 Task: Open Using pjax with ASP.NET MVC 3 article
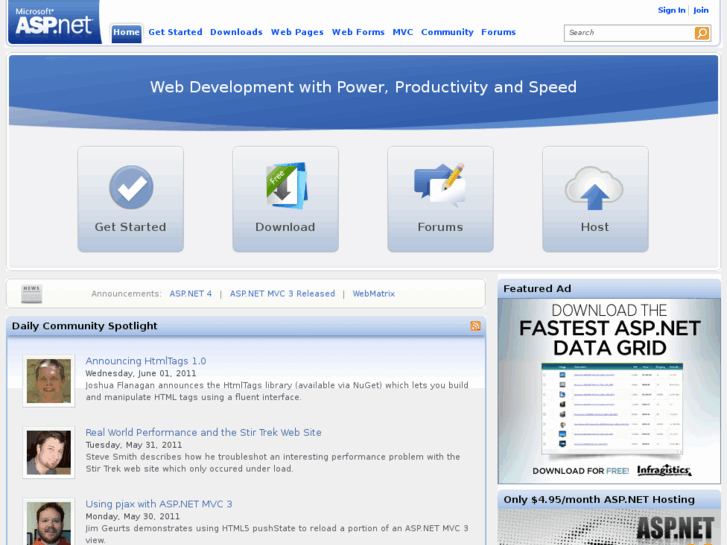pos(159,504)
